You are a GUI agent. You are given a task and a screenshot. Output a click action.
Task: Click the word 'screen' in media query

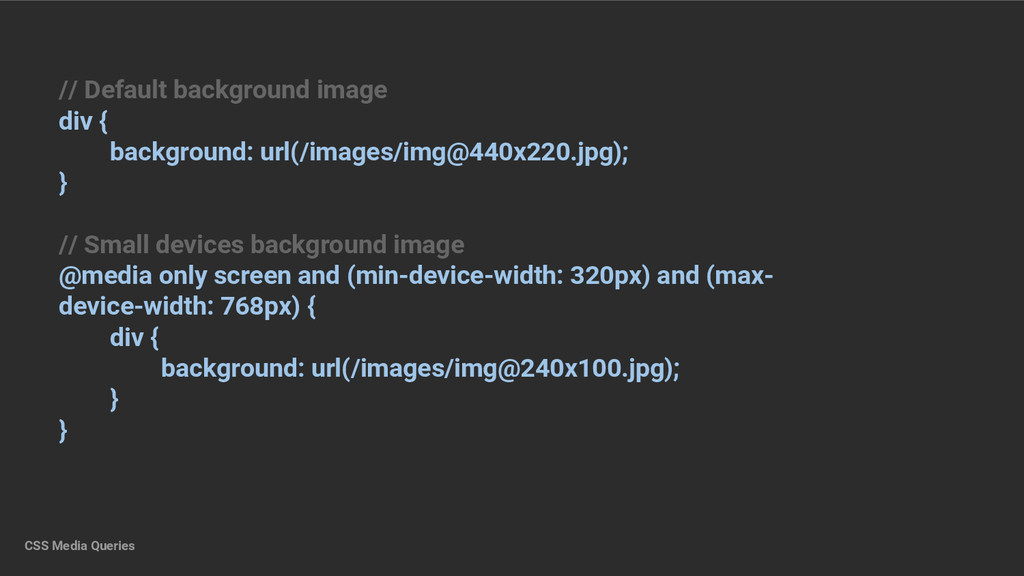click(x=252, y=276)
